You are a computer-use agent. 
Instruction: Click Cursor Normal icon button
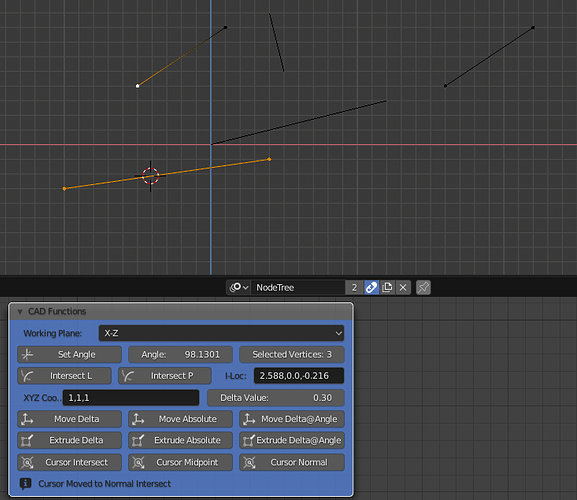click(x=292, y=462)
